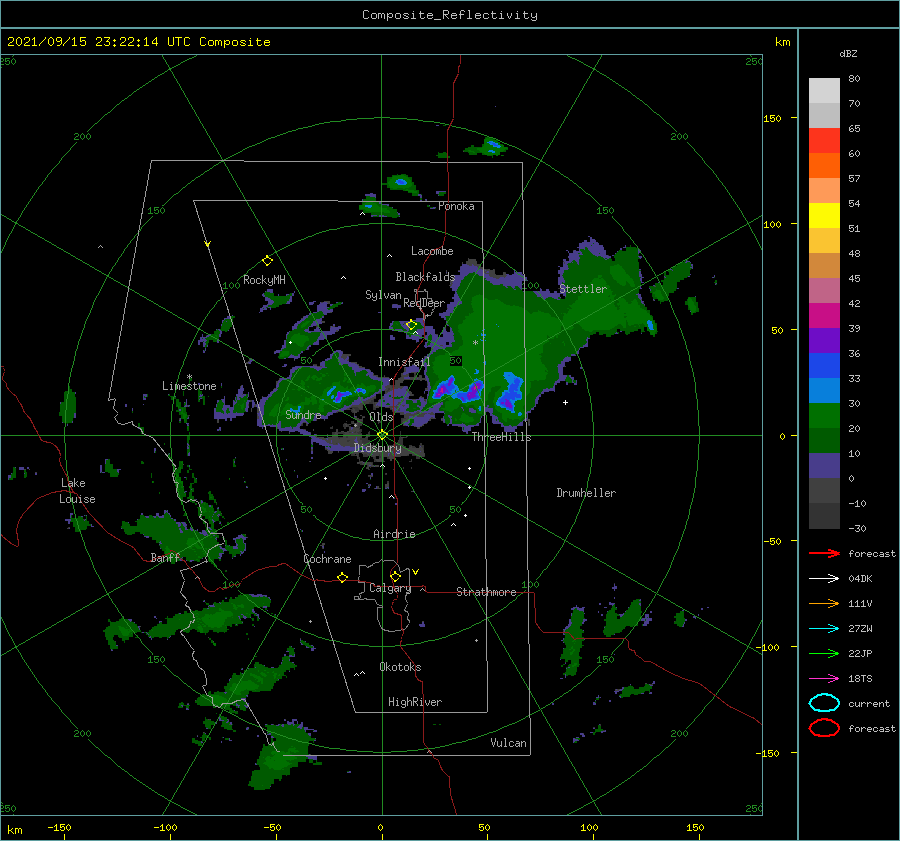
Task: Click the Limestone label
Action: click(x=189, y=386)
